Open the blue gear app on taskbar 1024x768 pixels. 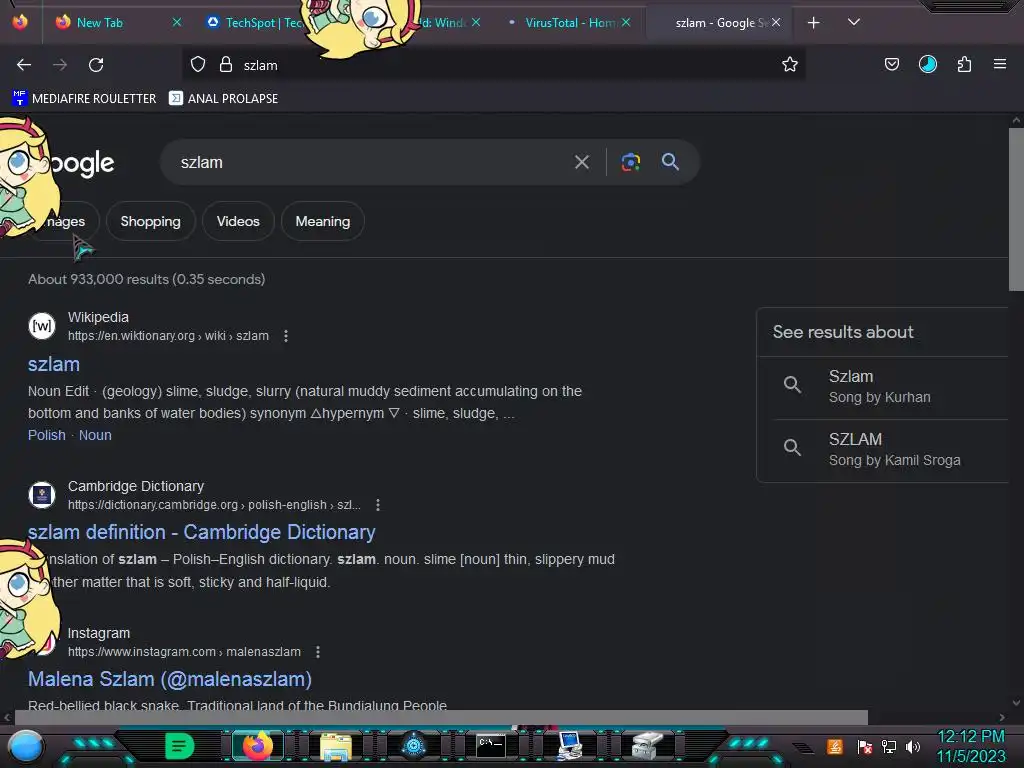pos(413,746)
